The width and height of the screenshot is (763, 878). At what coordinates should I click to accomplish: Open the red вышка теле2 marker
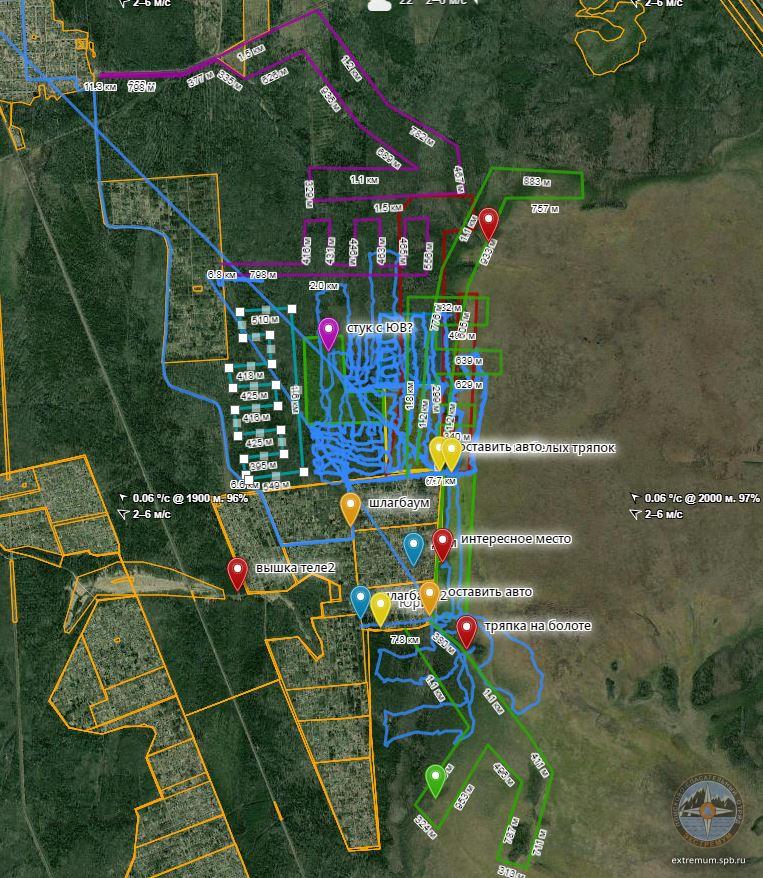[237, 572]
